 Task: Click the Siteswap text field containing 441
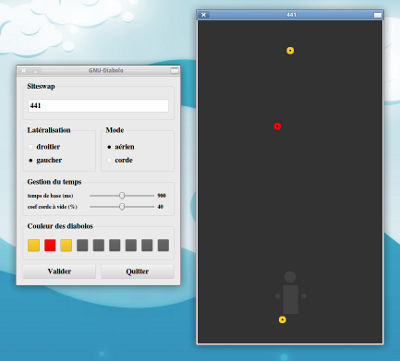(x=98, y=106)
